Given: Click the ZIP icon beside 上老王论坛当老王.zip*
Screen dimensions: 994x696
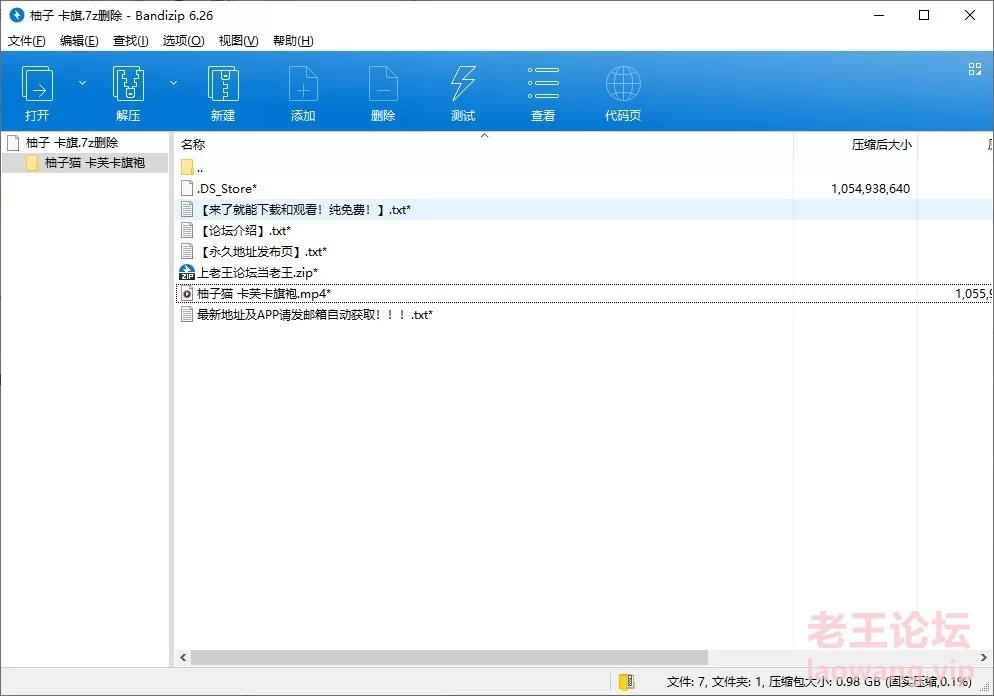Looking at the screenshot, I should click(187, 272).
